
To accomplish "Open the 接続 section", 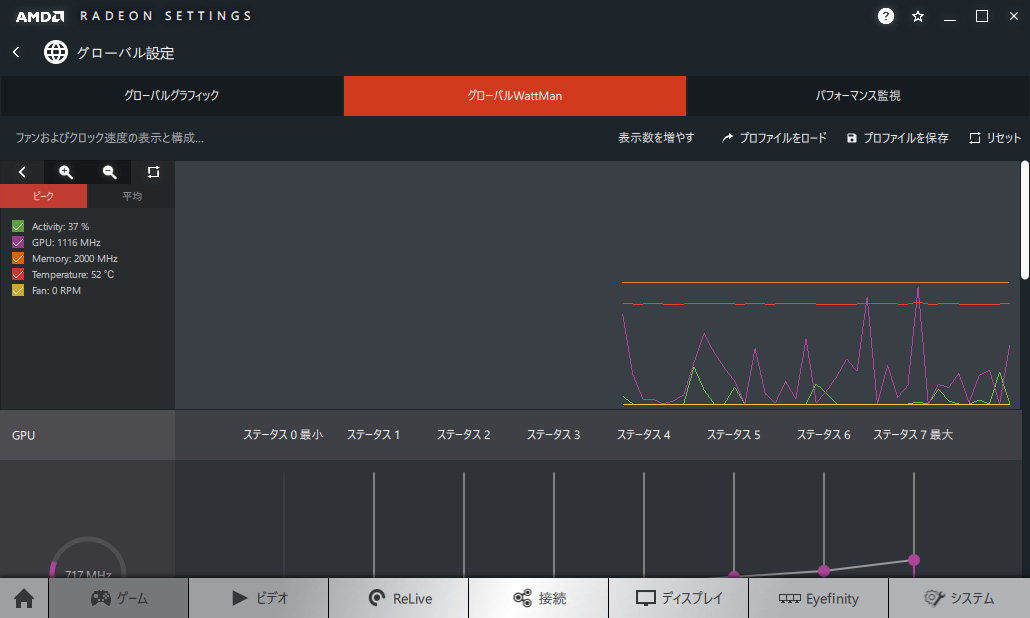I will click(x=539, y=598).
